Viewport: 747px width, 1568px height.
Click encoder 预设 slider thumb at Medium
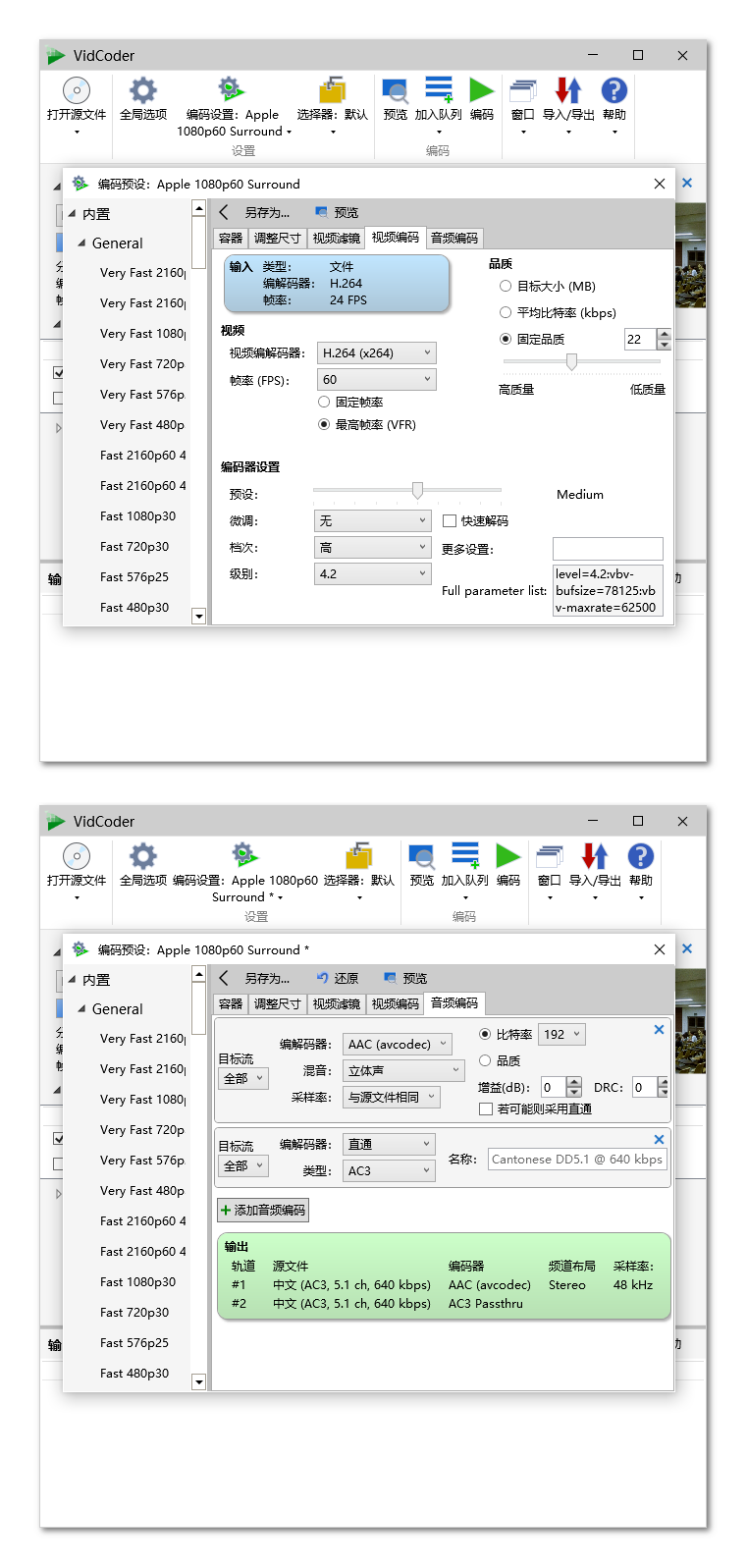pos(417,490)
